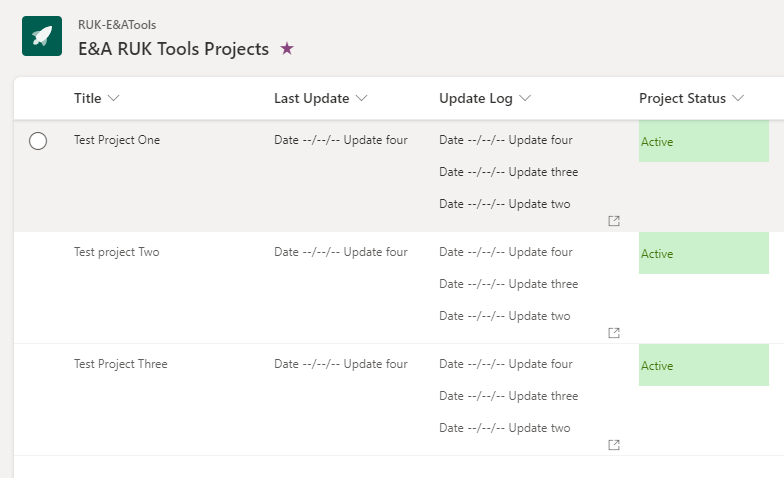Screen dimensions: 784x478
Task: Click Last Update cell of Test Project Three
Action: (341, 364)
